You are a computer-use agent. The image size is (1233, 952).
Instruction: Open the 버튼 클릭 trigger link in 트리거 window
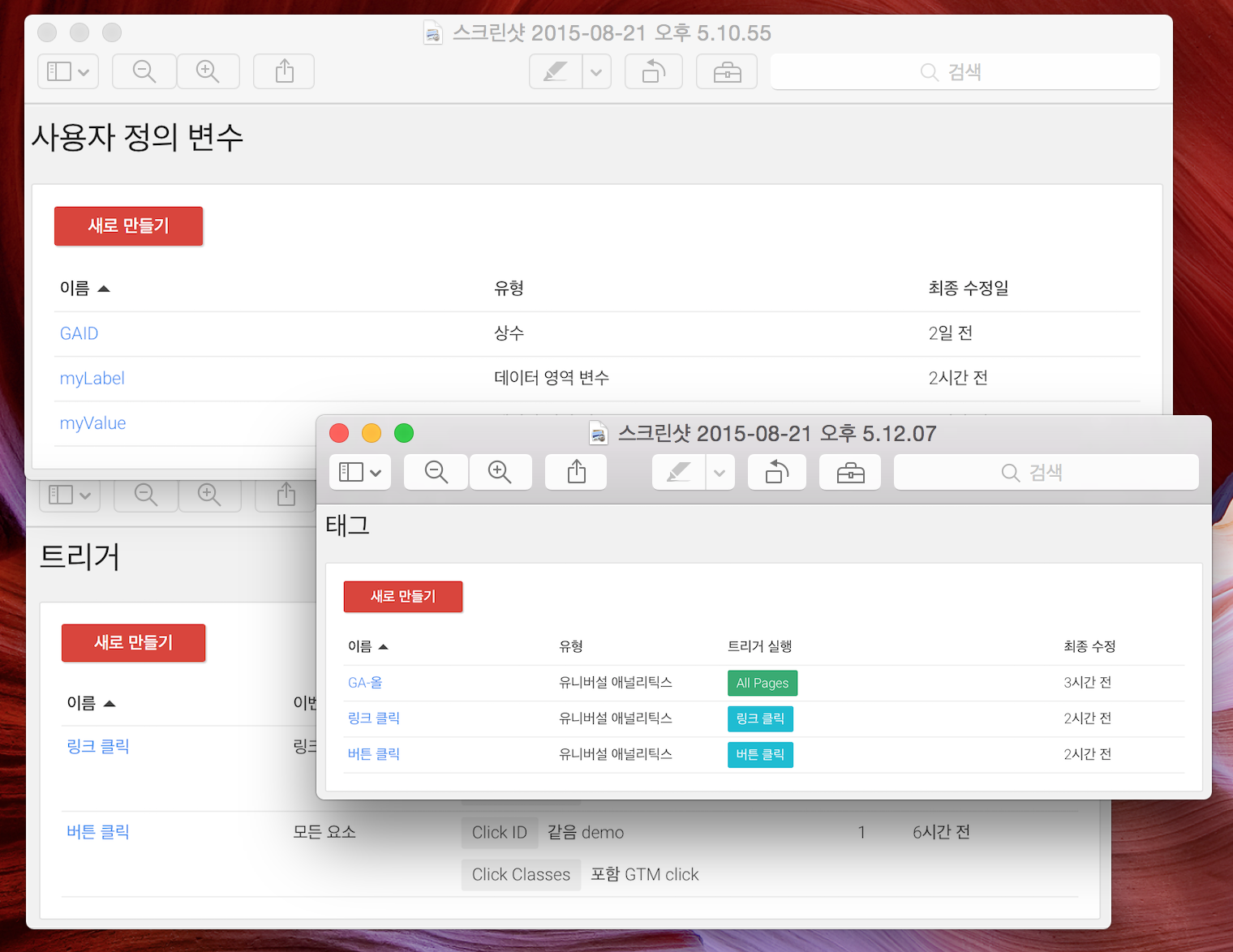(x=98, y=832)
